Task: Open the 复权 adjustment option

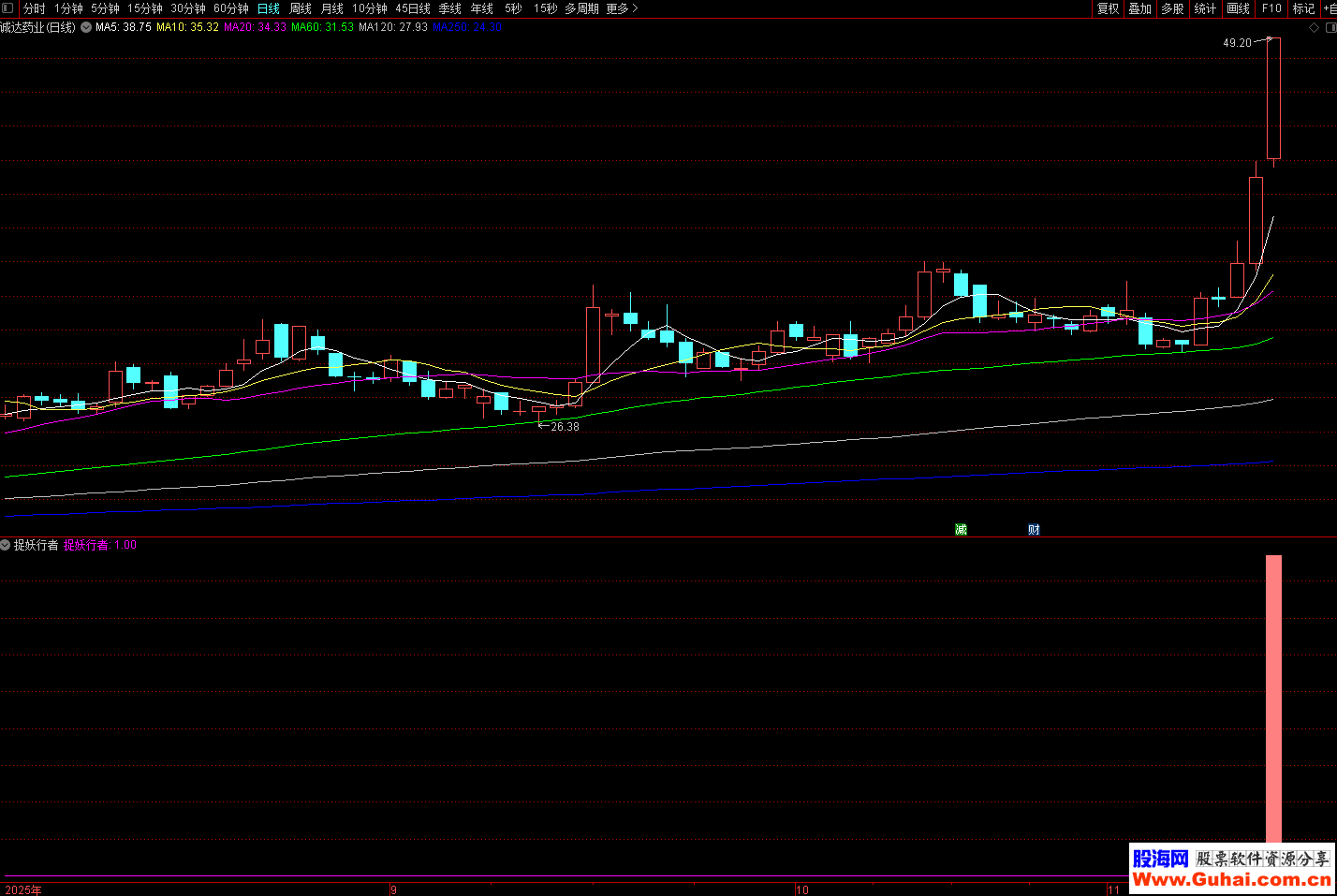Action: coord(1108,8)
